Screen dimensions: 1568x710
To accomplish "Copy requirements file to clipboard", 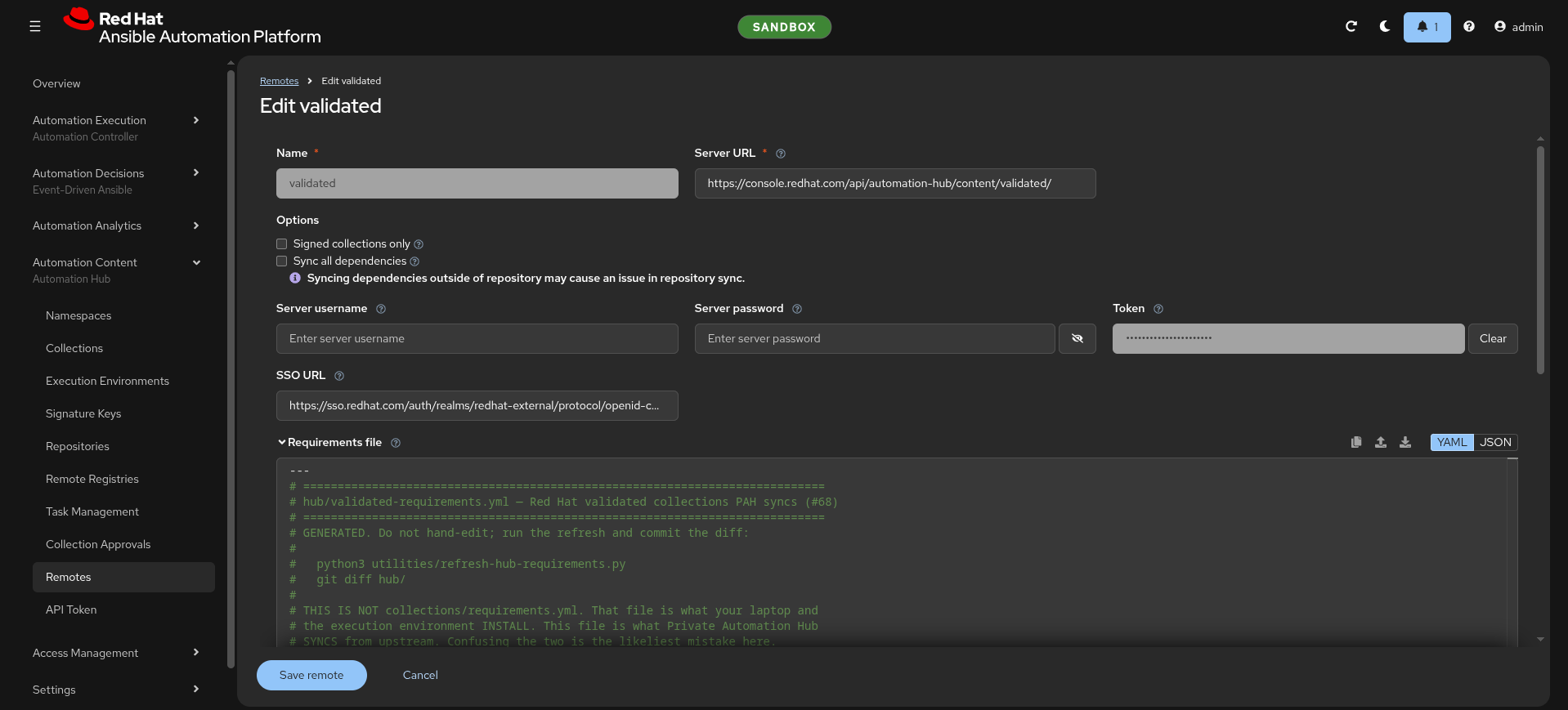I will tap(1356, 442).
